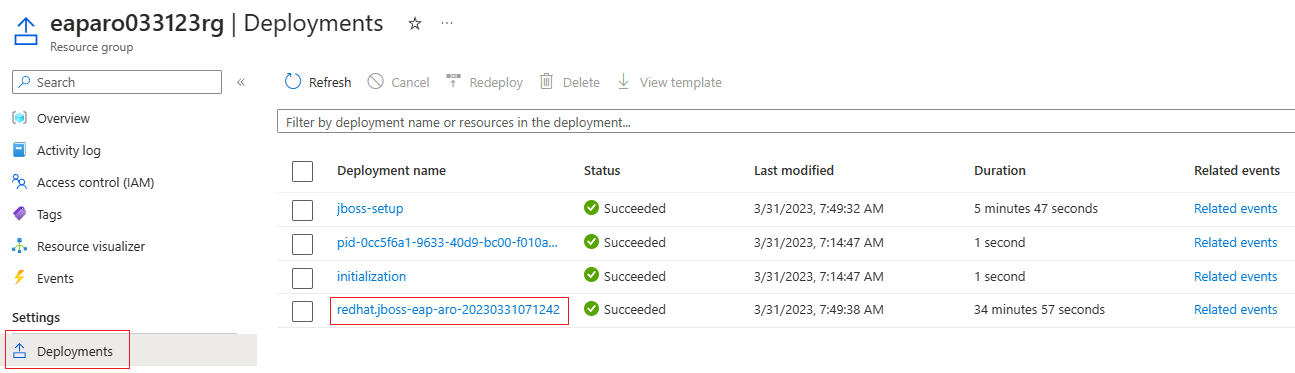Check the box for initialization deployment

pyautogui.click(x=303, y=277)
